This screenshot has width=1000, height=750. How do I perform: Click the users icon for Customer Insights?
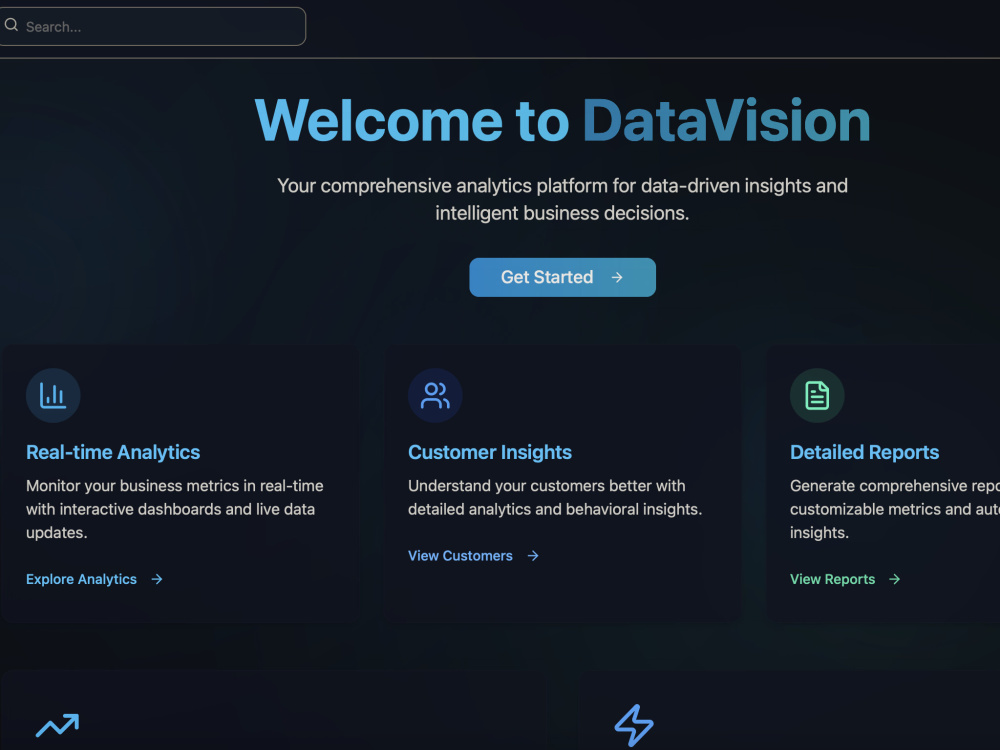click(x=435, y=395)
